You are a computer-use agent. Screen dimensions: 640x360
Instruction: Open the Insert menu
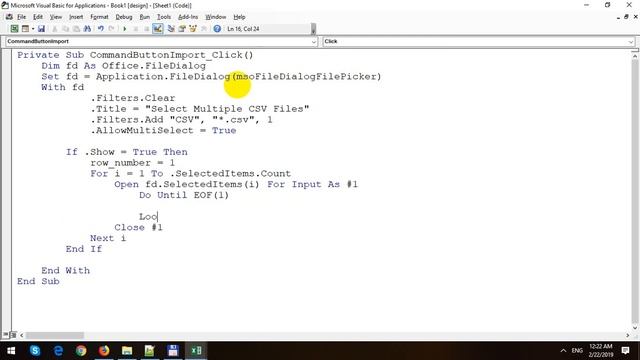76,17
